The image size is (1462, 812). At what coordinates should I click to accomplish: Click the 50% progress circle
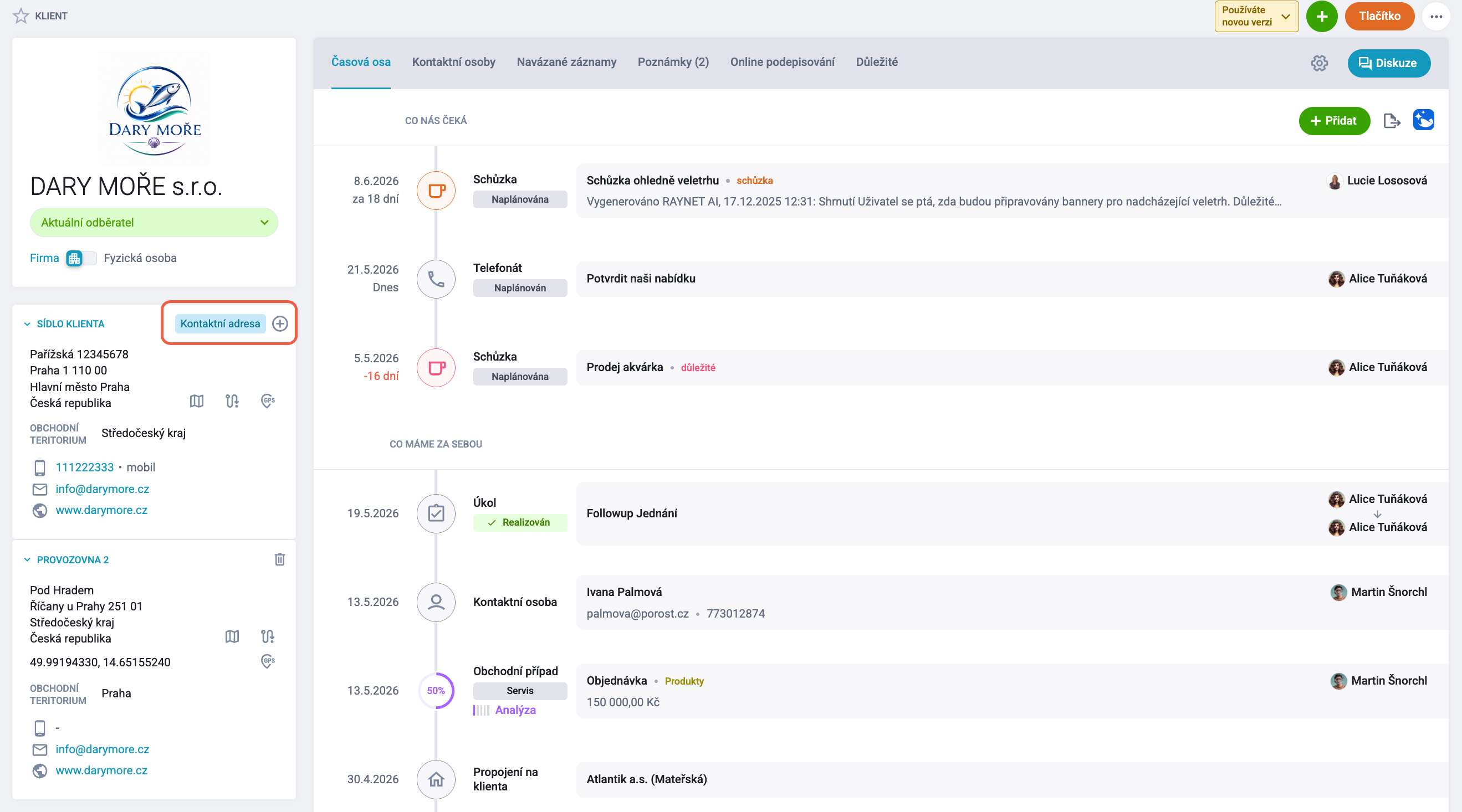tap(436, 691)
